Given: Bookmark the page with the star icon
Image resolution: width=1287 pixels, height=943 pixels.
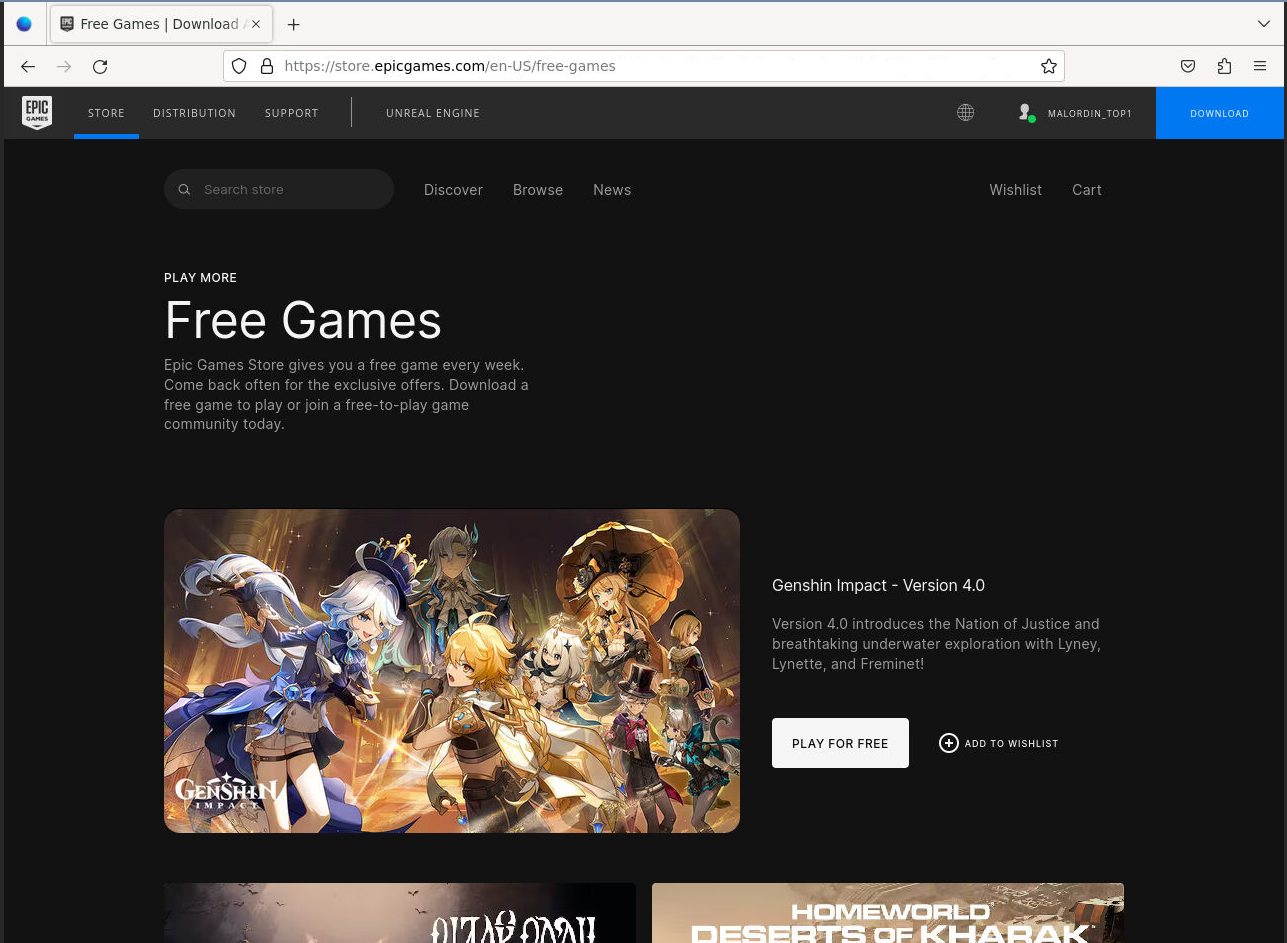Looking at the screenshot, I should [x=1048, y=66].
